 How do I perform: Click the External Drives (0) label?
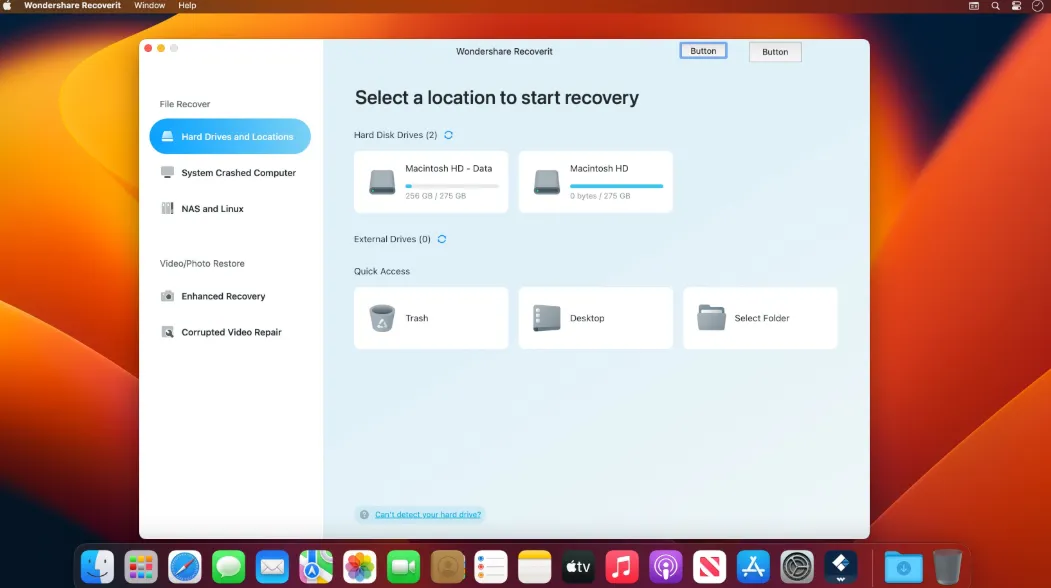pos(392,239)
